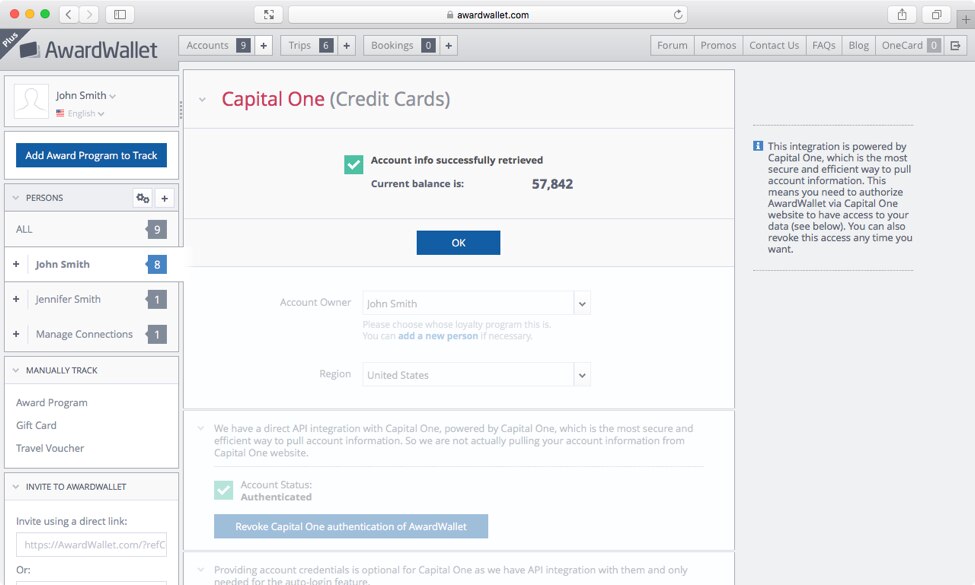Screen dimensions: 975x585
Task: Follow the 'add a new person' link
Action: pos(438,336)
